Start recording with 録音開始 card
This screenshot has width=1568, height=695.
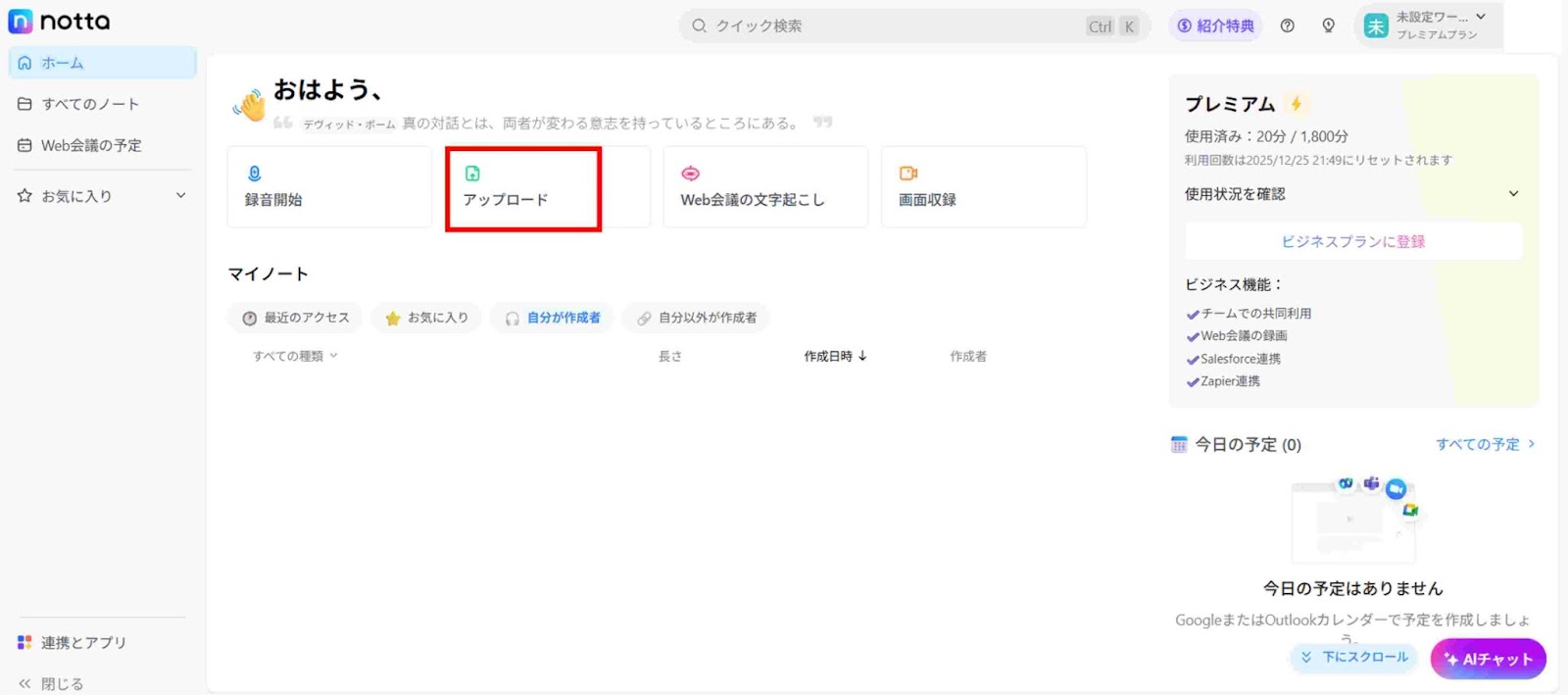[x=329, y=187]
